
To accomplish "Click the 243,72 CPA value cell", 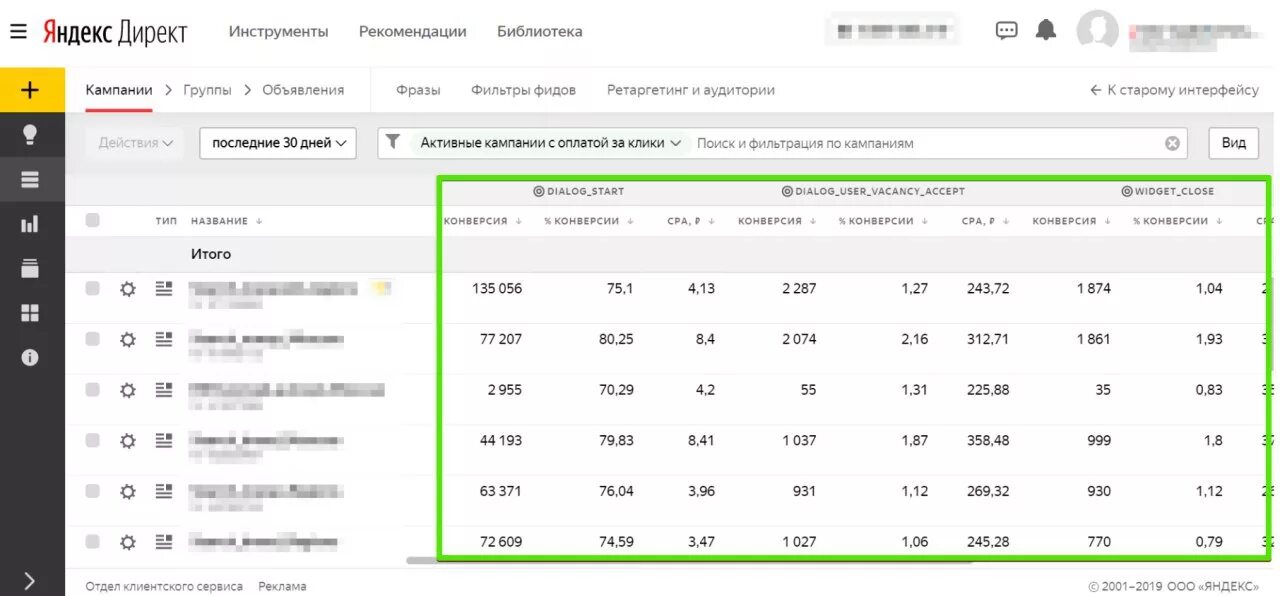I will pyautogui.click(x=988, y=289).
